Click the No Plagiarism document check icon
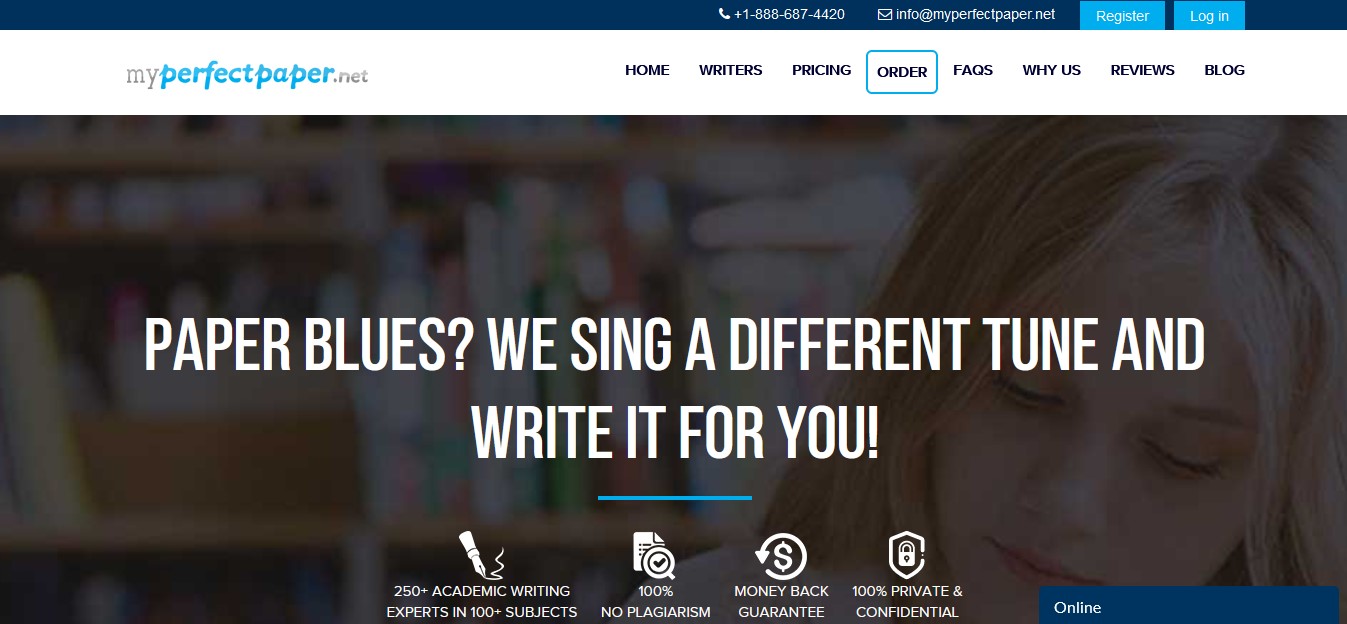 tap(655, 555)
